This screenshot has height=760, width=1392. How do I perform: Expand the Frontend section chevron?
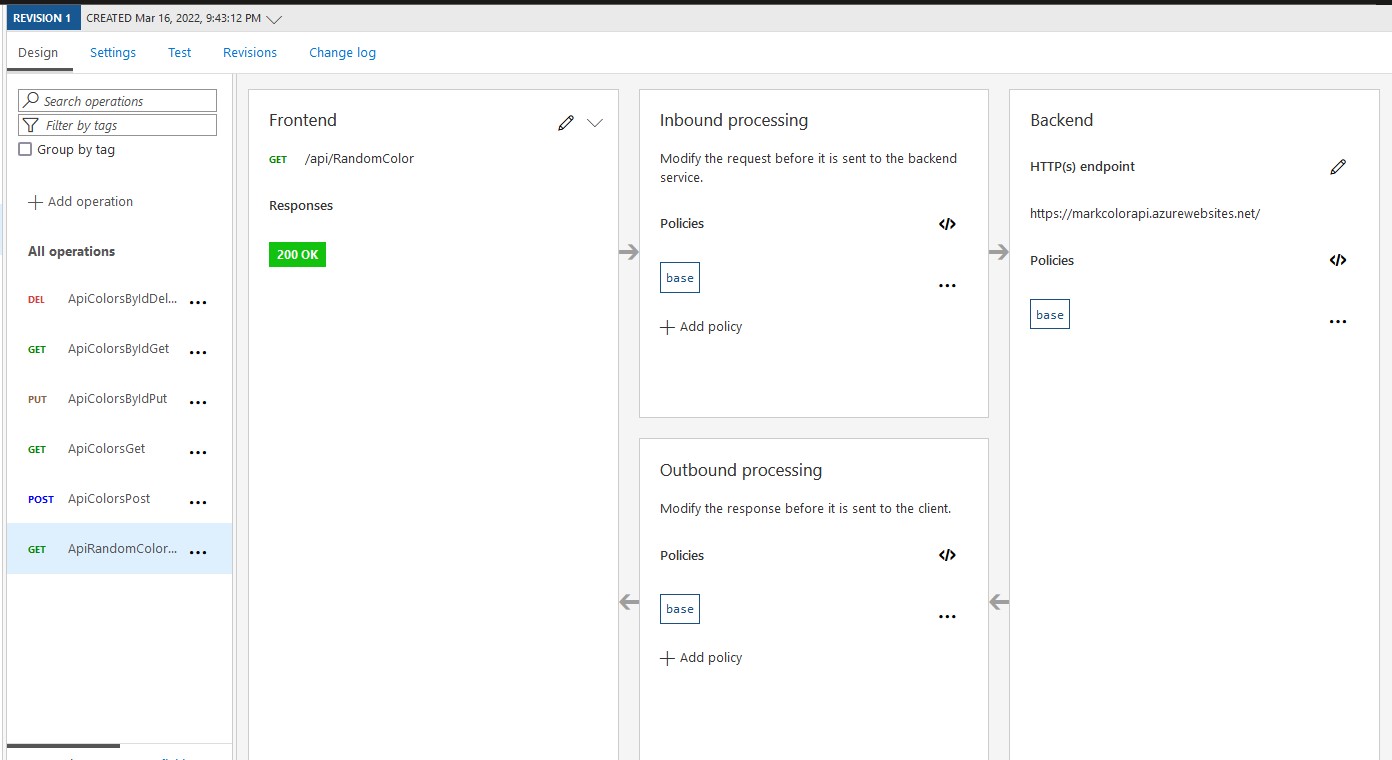tap(595, 123)
